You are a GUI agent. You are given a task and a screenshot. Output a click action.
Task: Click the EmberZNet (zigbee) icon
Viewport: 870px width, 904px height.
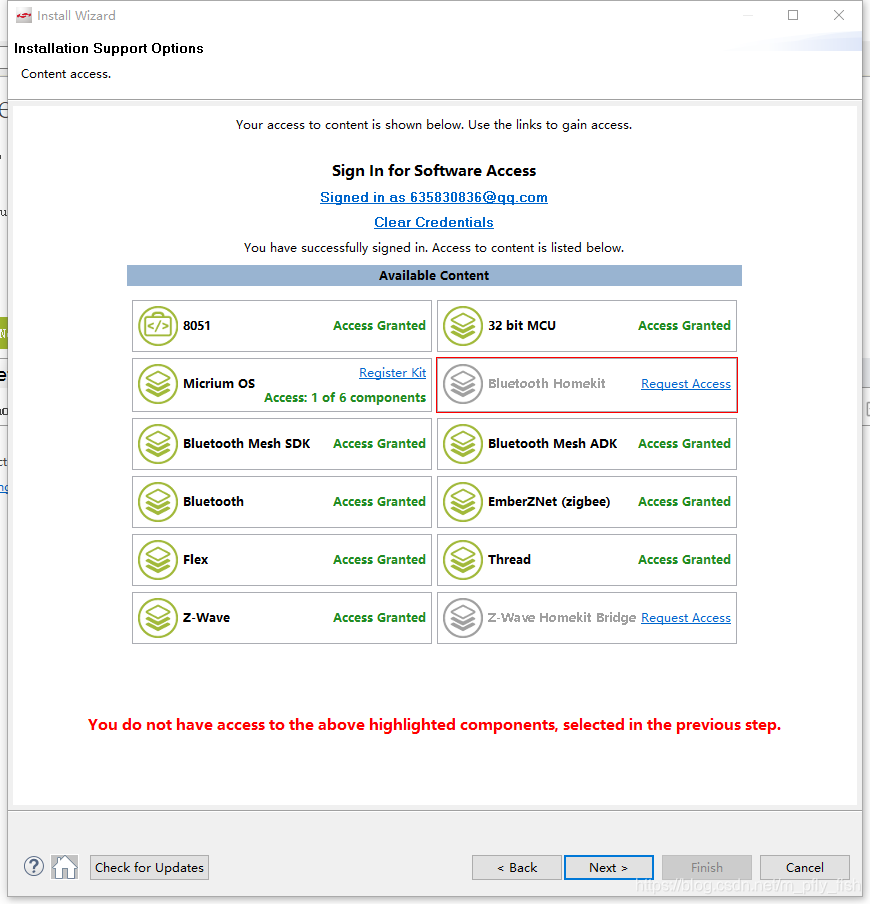(463, 502)
